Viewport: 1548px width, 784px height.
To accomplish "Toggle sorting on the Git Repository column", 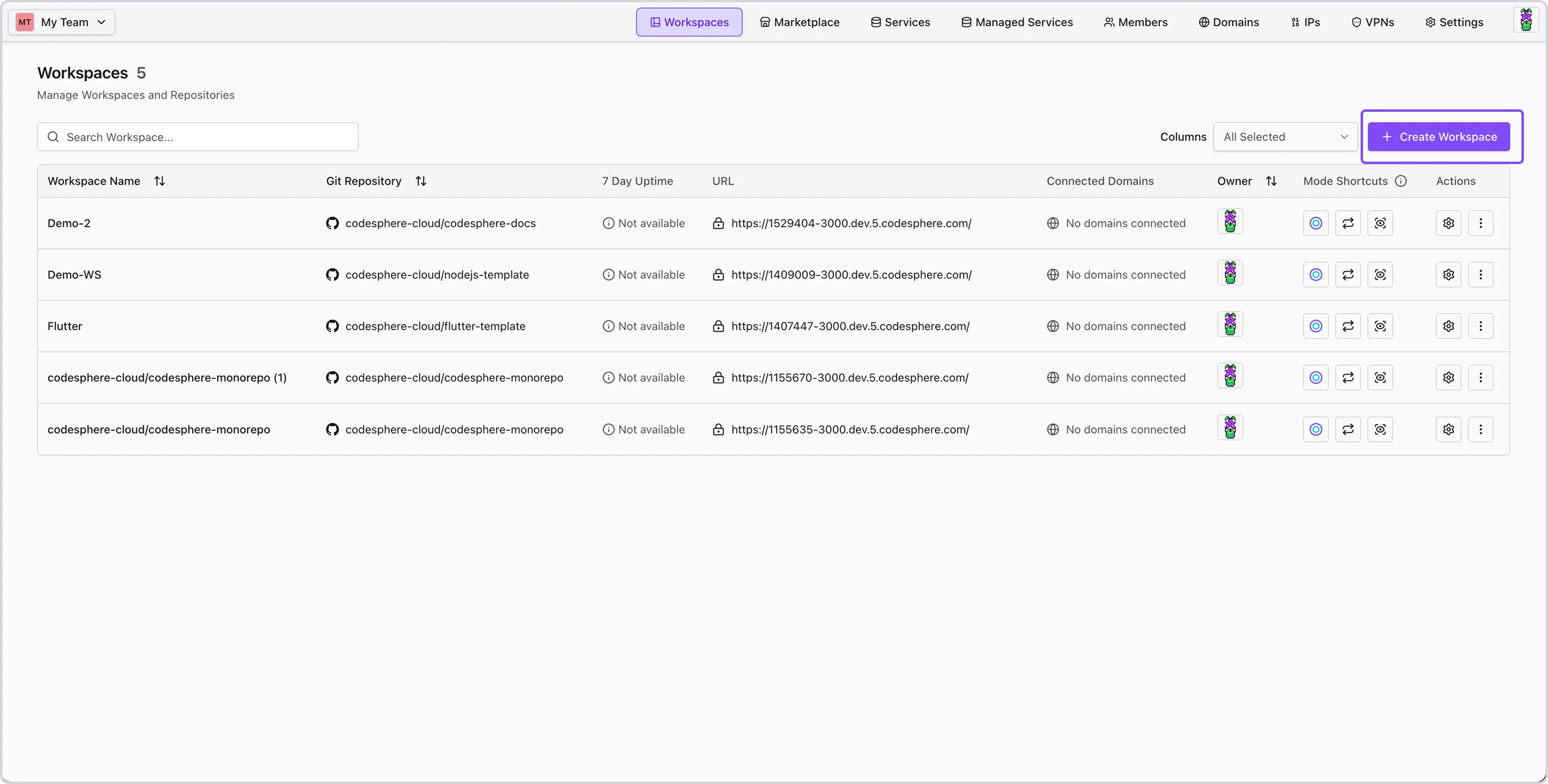I will coord(421,181).
